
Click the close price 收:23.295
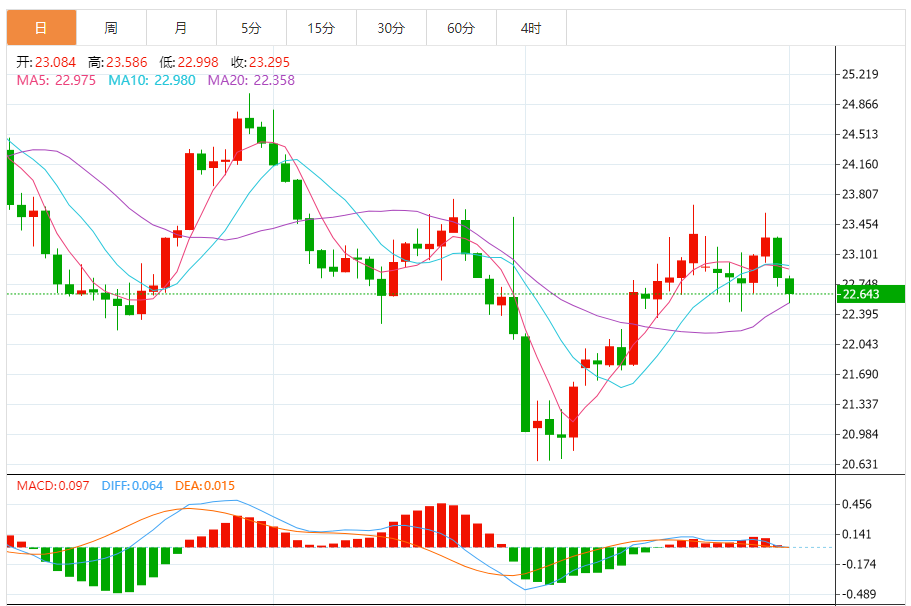(260, 62)
